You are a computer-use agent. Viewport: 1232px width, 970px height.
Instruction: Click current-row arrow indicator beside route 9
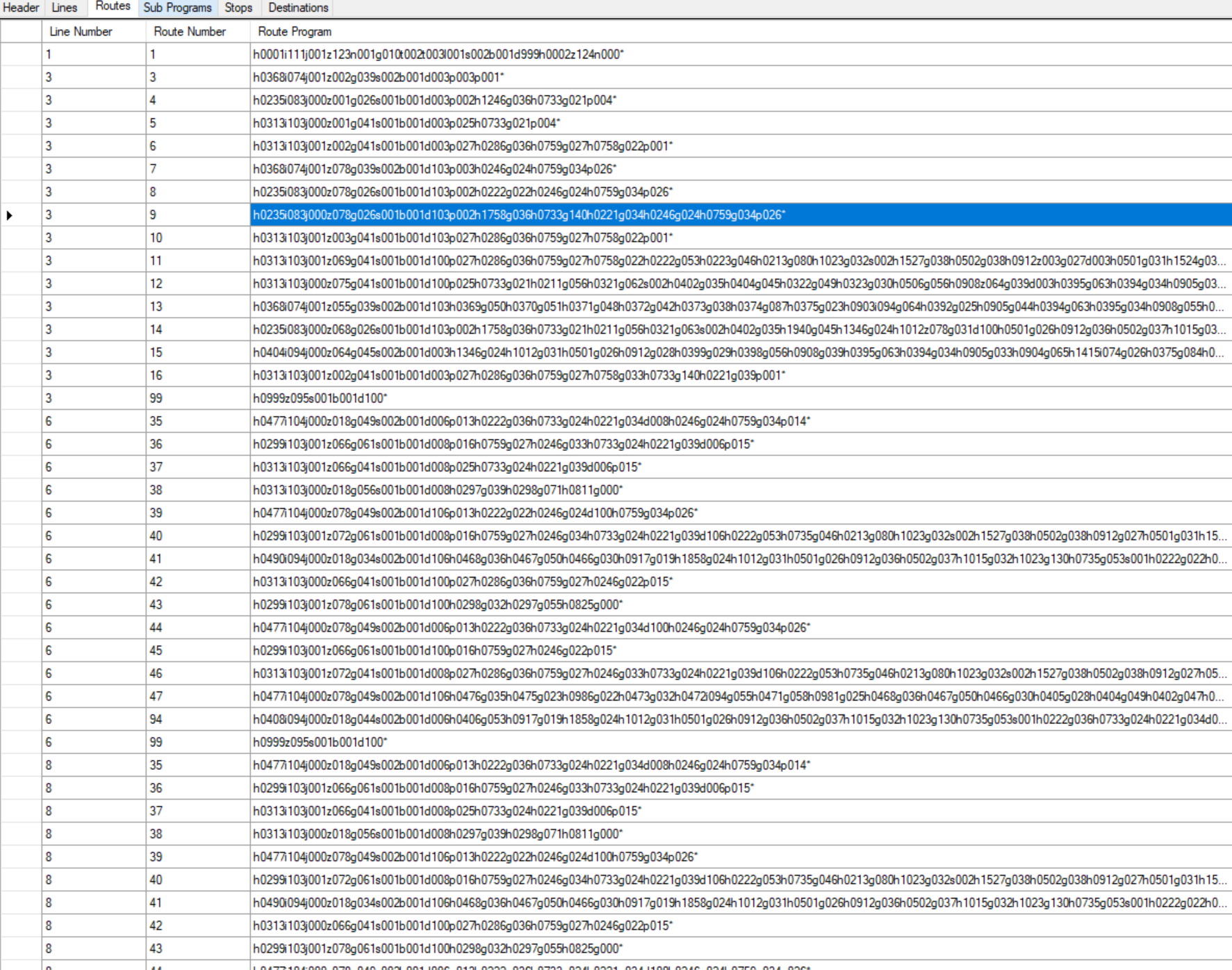[10, 215]
